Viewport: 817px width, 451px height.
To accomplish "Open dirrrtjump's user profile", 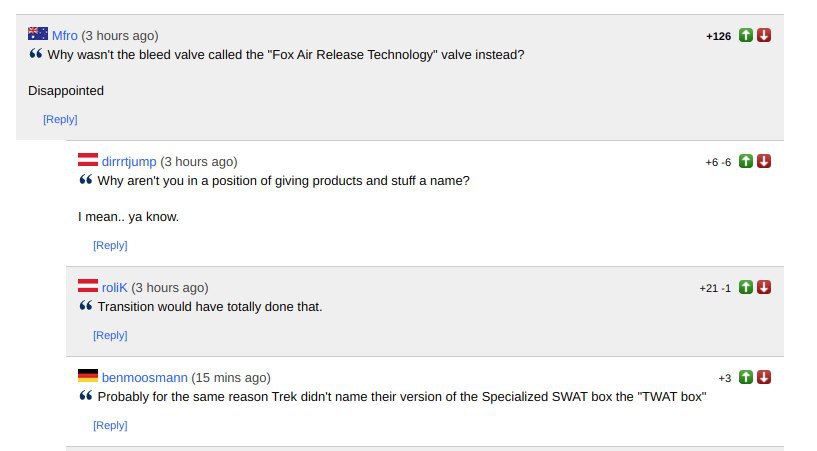I will click(x=129, y=161).
